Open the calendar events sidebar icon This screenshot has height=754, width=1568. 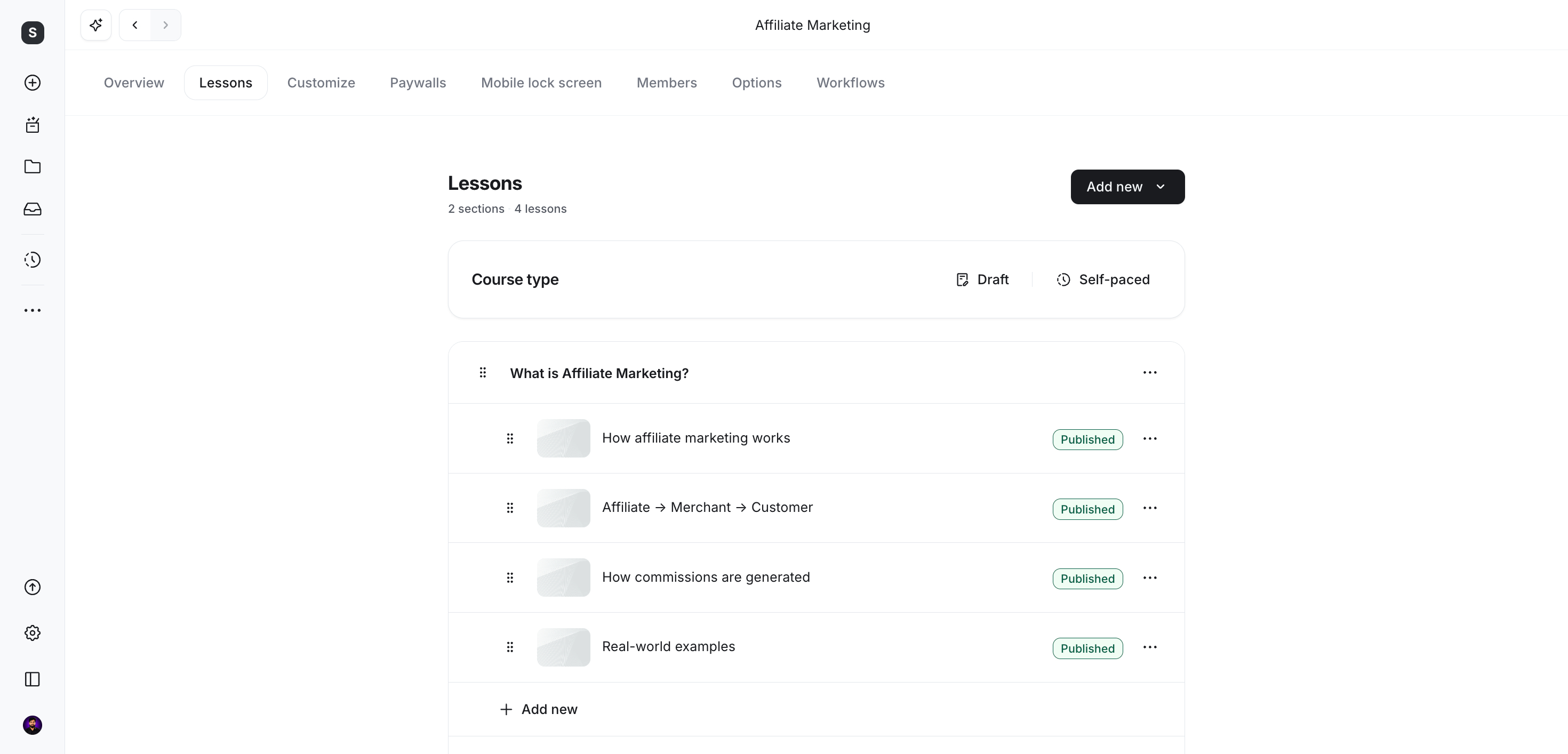(32, 125)
